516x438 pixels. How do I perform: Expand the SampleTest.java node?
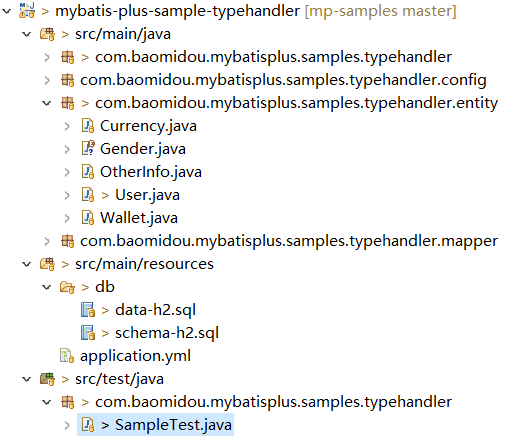pyautogui.click(x=67, y=425)
